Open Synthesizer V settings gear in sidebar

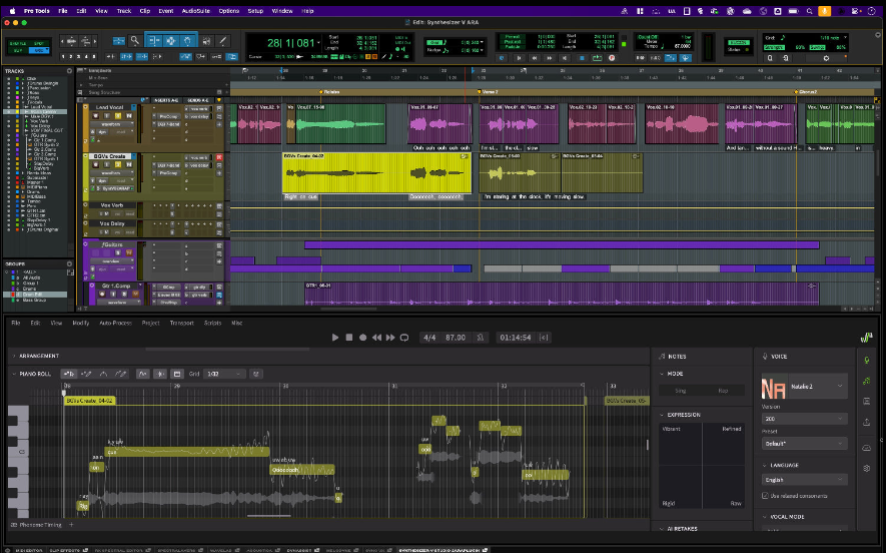(866, 468)
